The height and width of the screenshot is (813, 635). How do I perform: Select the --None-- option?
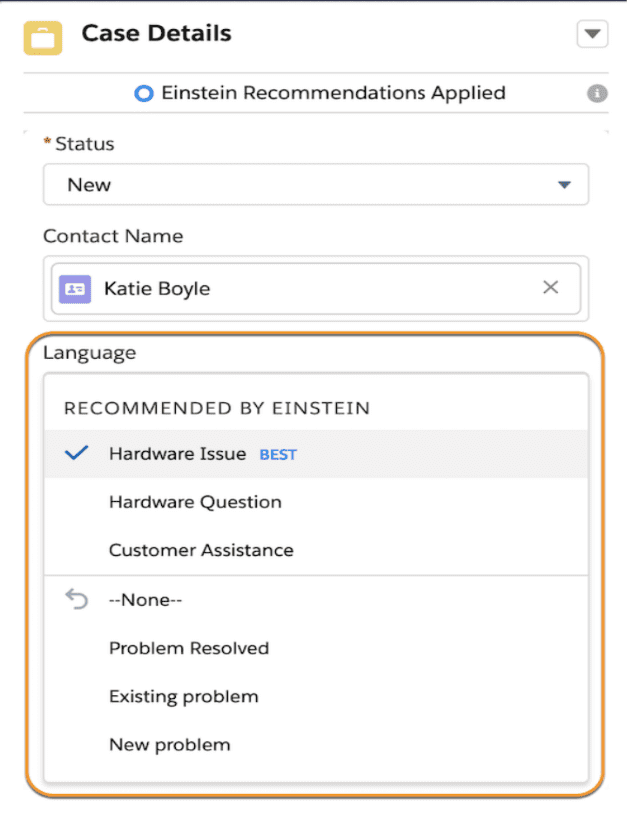coord(146,600)
